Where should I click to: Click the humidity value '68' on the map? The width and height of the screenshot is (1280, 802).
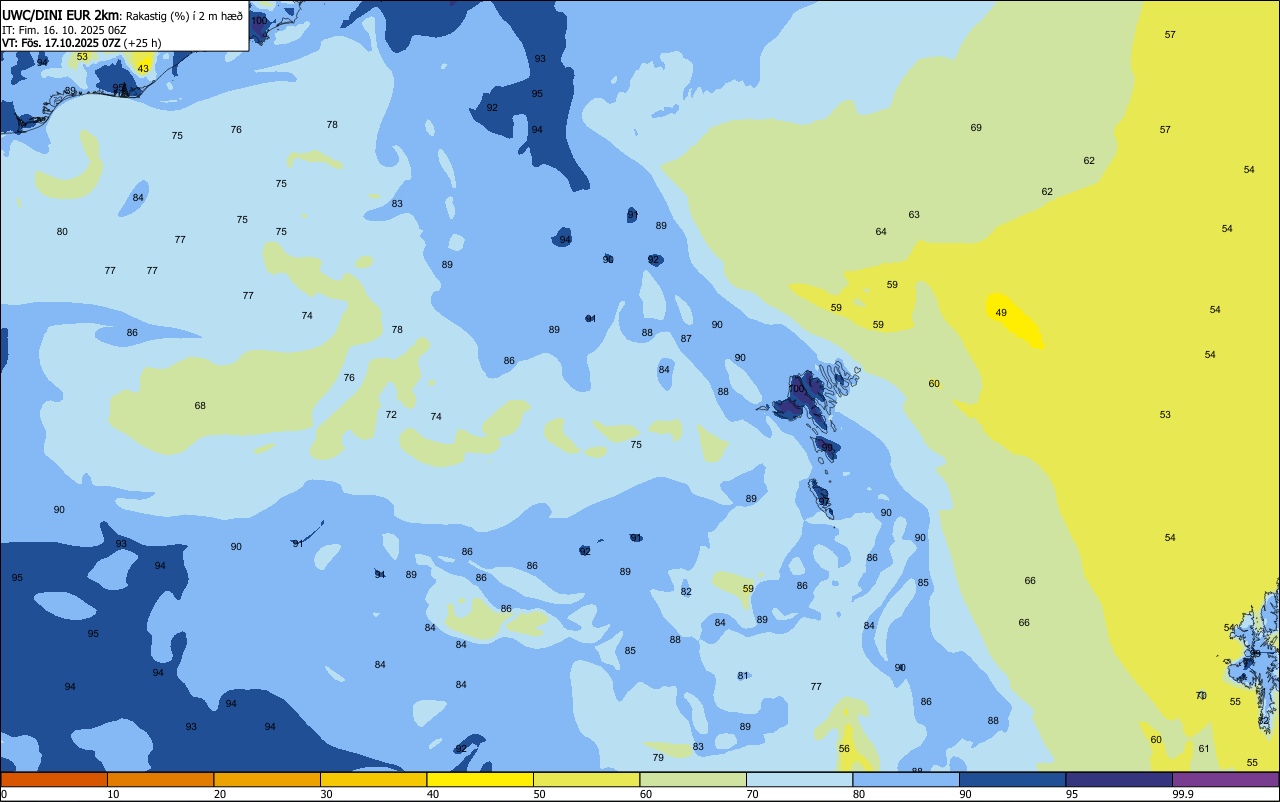pos(200,406)
